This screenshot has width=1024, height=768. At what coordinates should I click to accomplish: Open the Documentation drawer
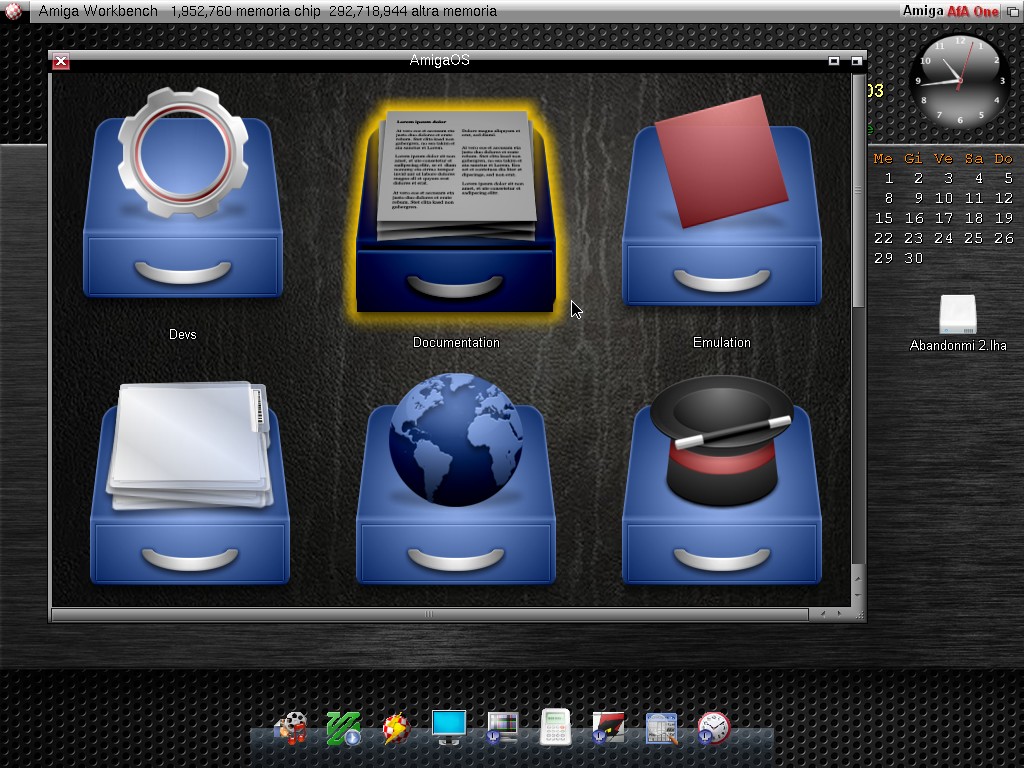point(455,215)
